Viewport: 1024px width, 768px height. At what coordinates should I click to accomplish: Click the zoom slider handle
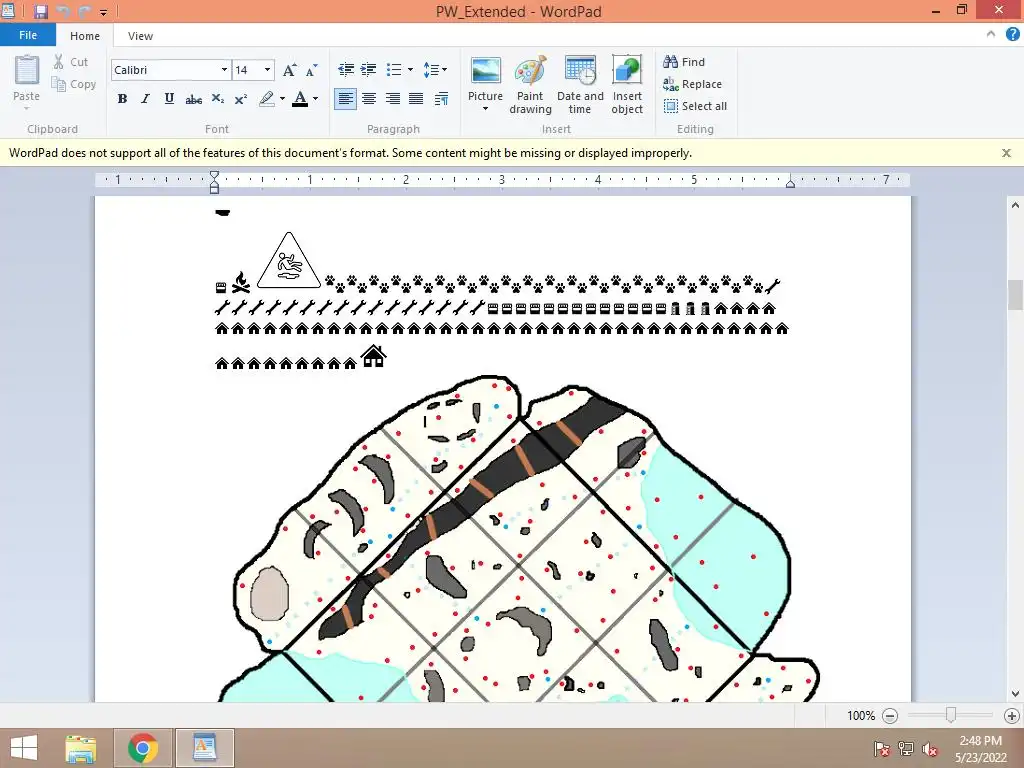point(951,716)
